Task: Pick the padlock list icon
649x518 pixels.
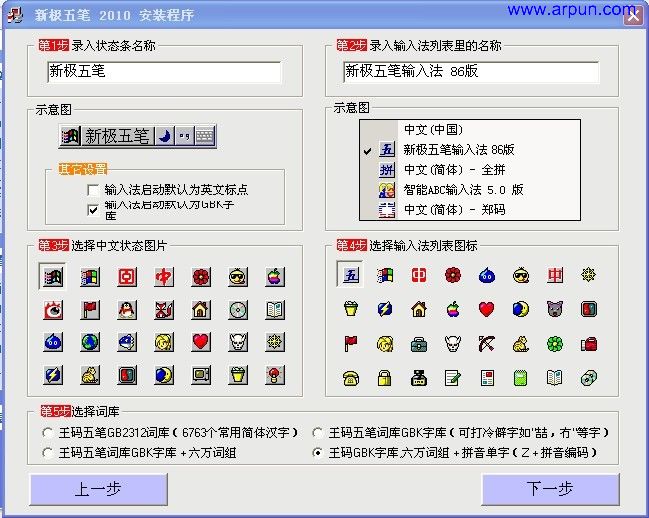Action: click(x=385, y=378)
